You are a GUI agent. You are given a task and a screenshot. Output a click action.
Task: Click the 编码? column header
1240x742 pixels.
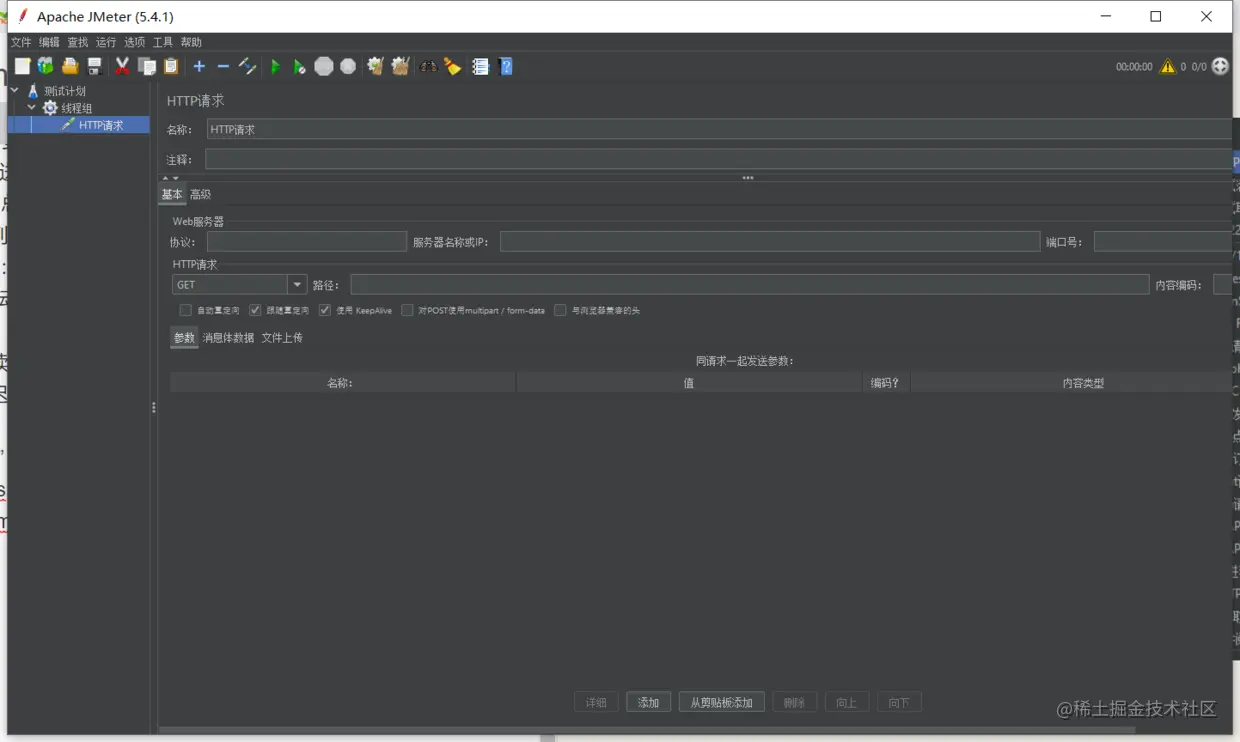coord(886,383)
